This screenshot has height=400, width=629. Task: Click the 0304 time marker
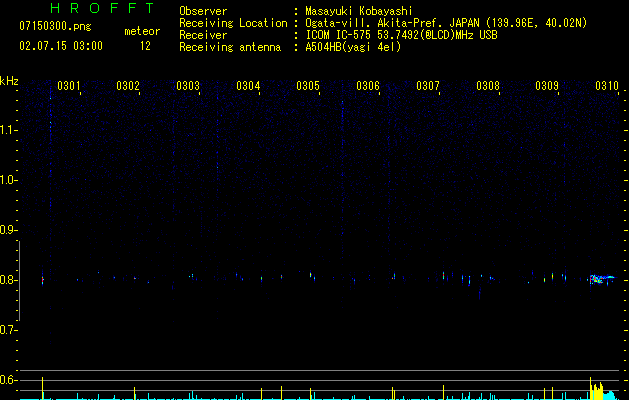[248, 86]
